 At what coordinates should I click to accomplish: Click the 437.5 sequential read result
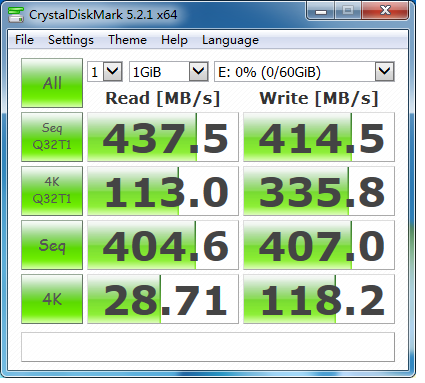[163, 137]
